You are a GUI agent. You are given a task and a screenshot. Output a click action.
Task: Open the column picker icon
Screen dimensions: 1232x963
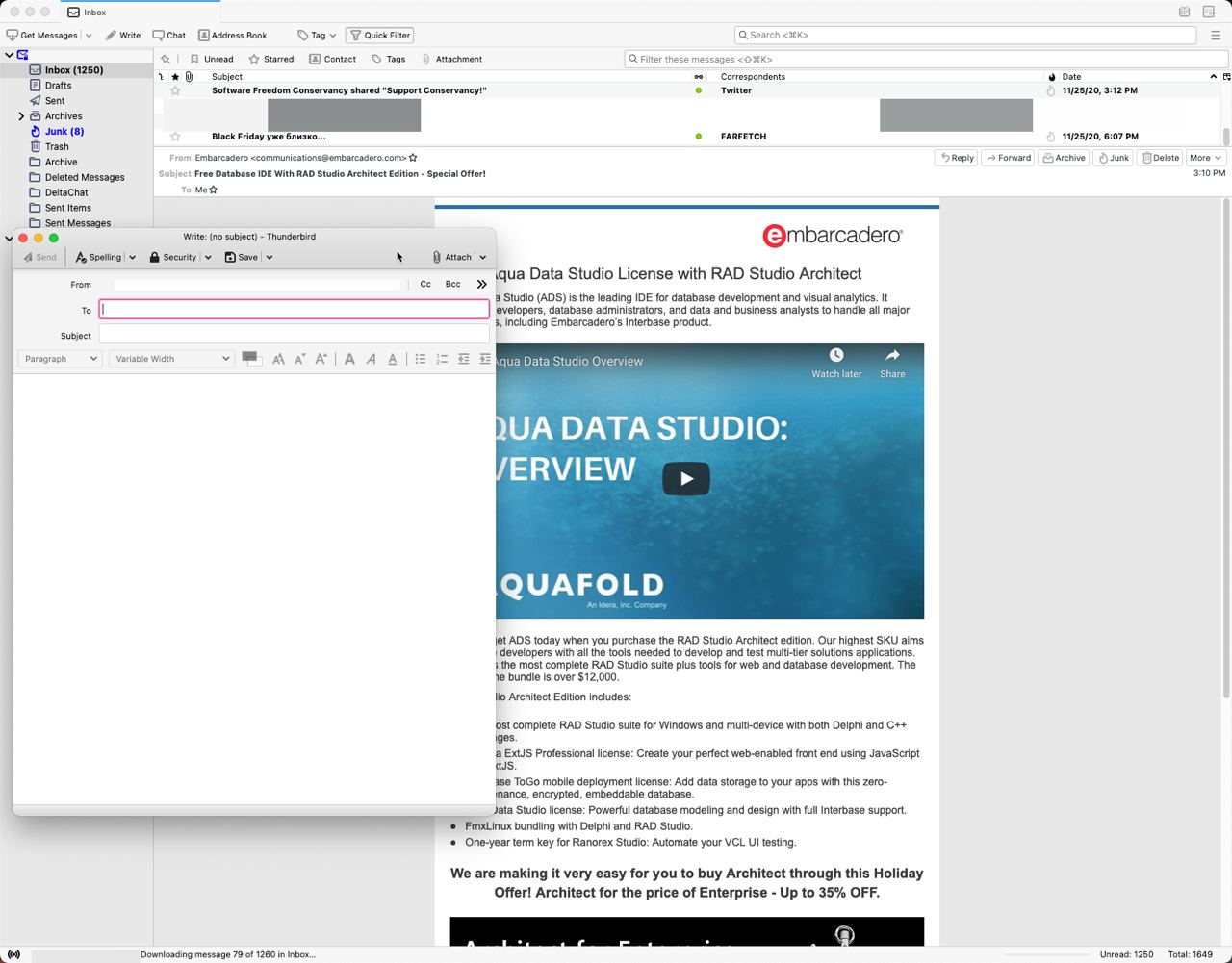click(1226, 76)
